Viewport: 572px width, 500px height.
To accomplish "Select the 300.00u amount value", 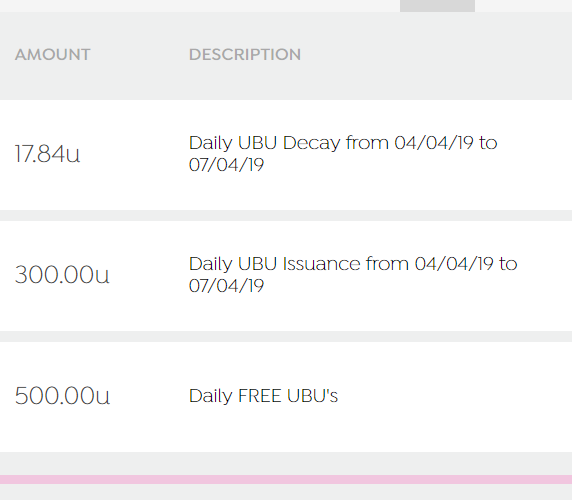I will [62, 275].
